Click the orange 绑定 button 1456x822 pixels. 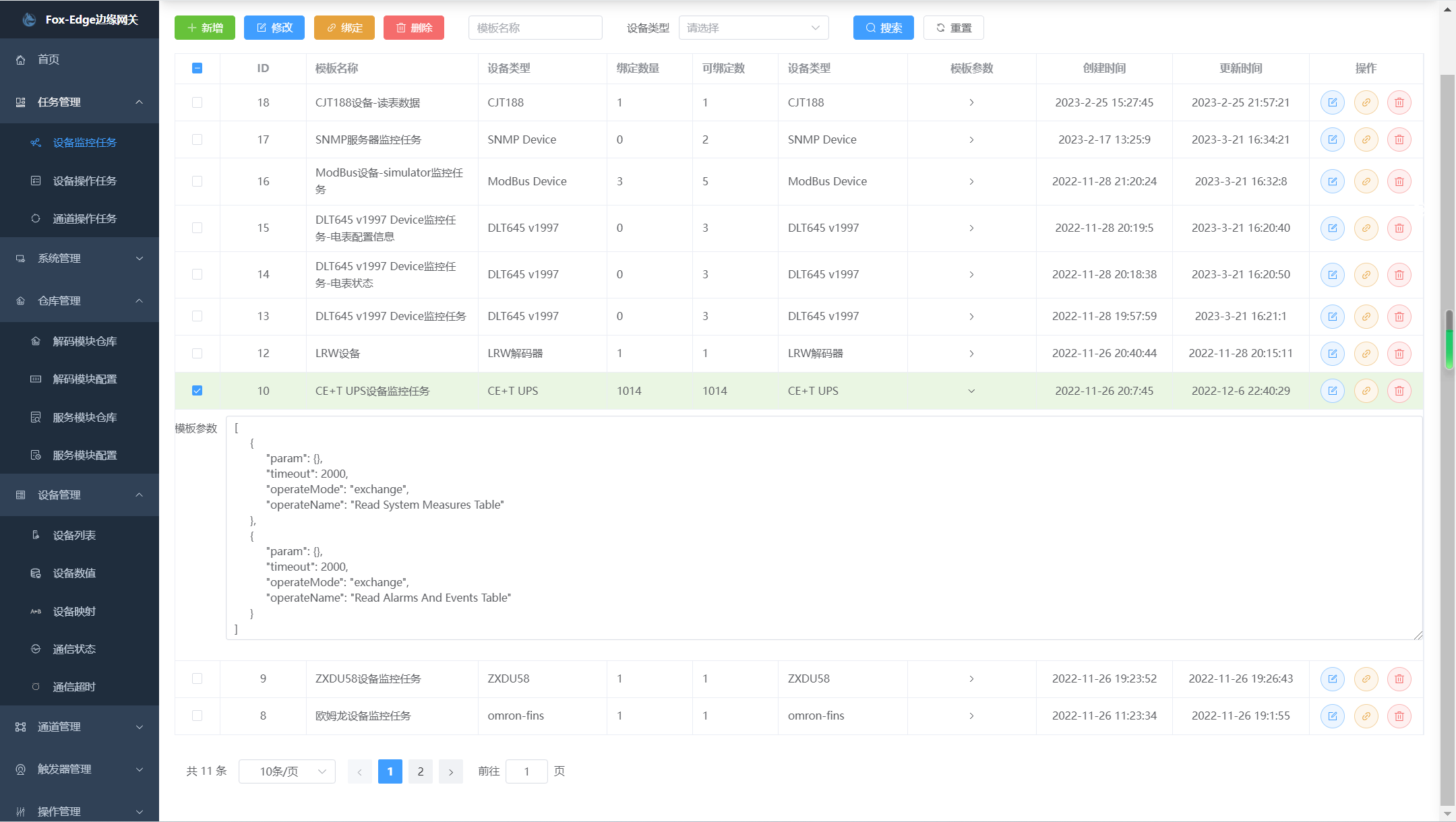pyautogui.click(x=344, y=28)
